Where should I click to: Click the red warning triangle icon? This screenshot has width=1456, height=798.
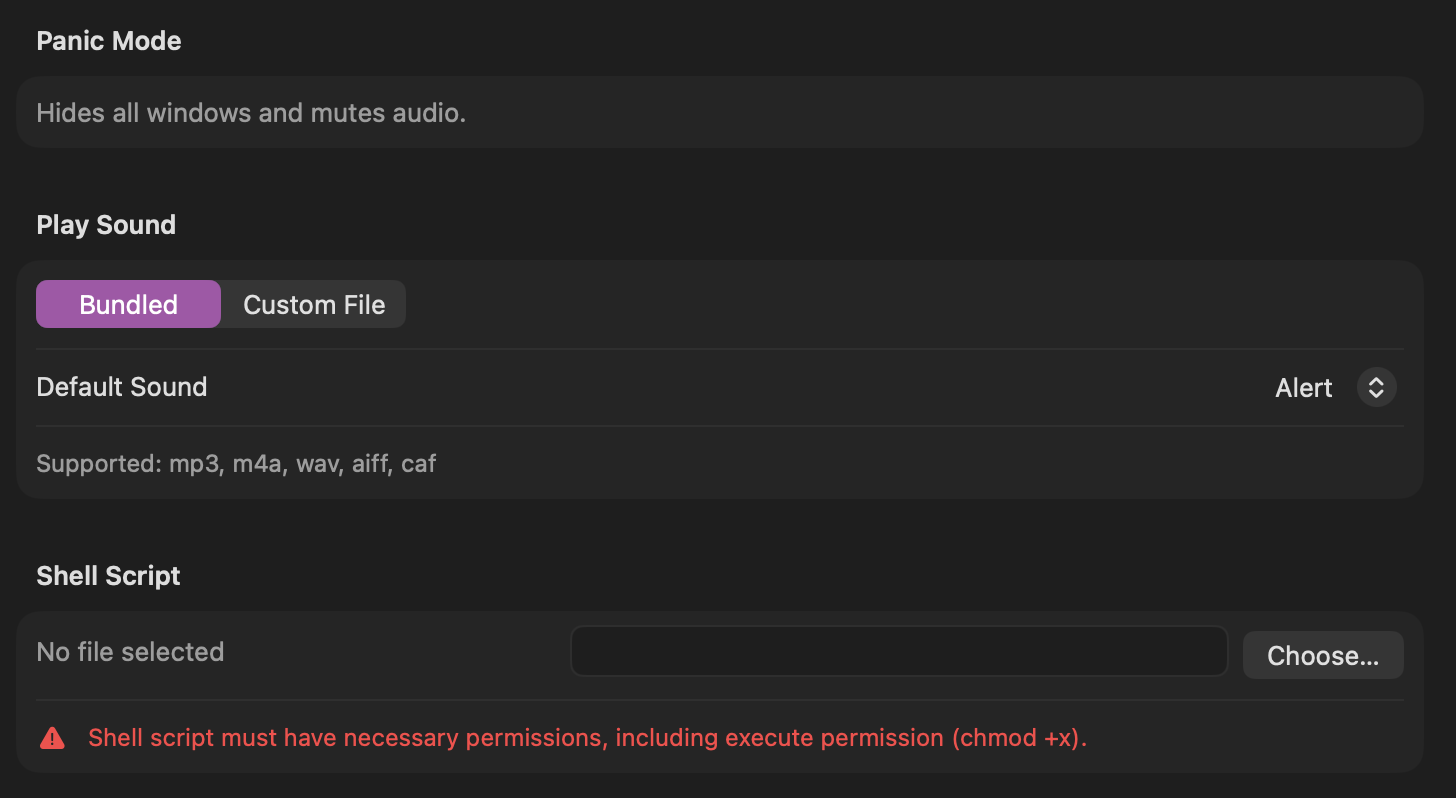[51, 737]
